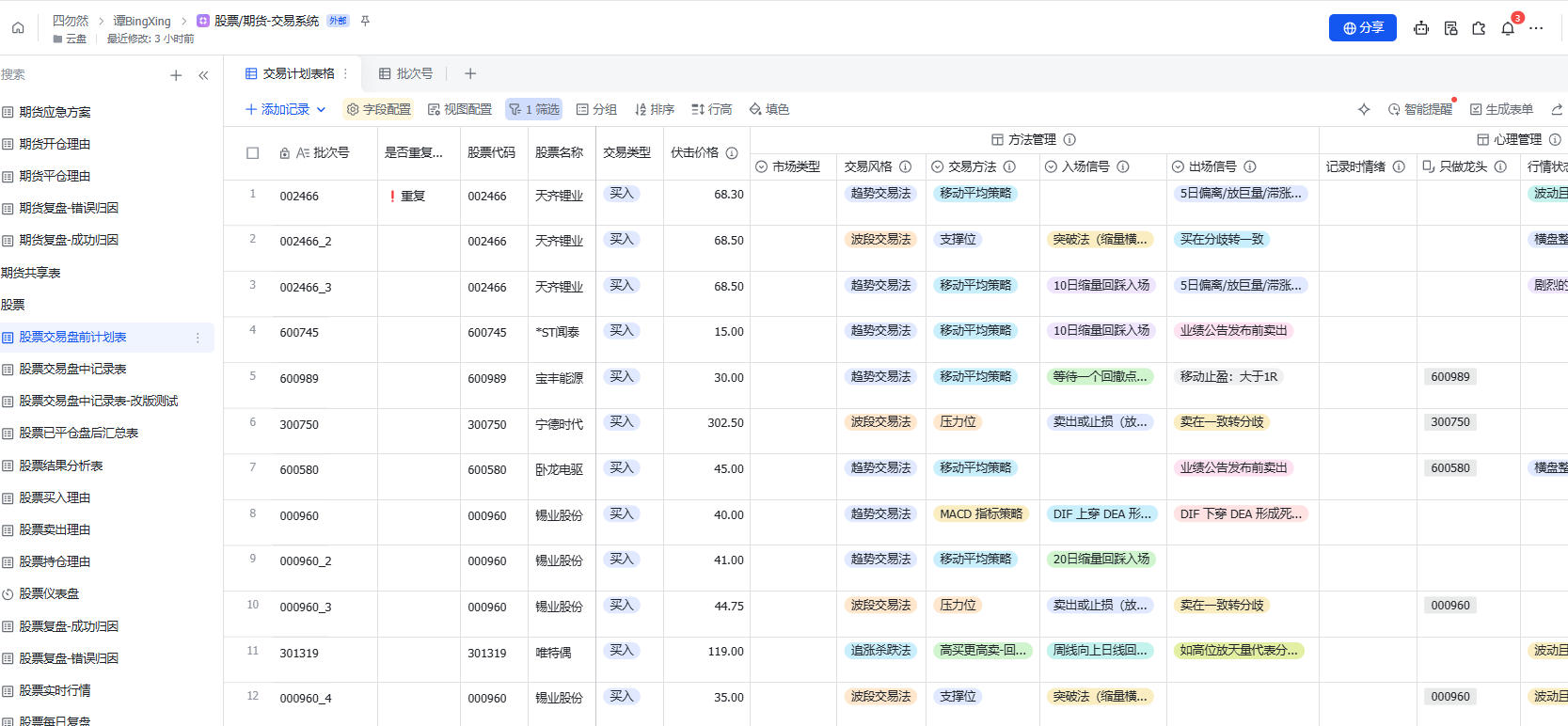Show info icon for 出场信号 column
Viewport: 1568px width, 726px height.
(1250, 166)
